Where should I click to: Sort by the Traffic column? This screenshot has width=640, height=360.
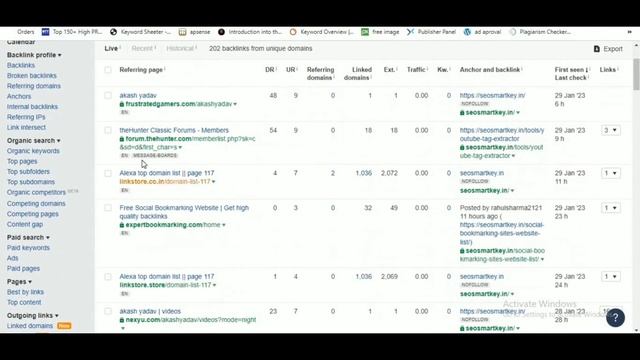(x=417, y=70)
